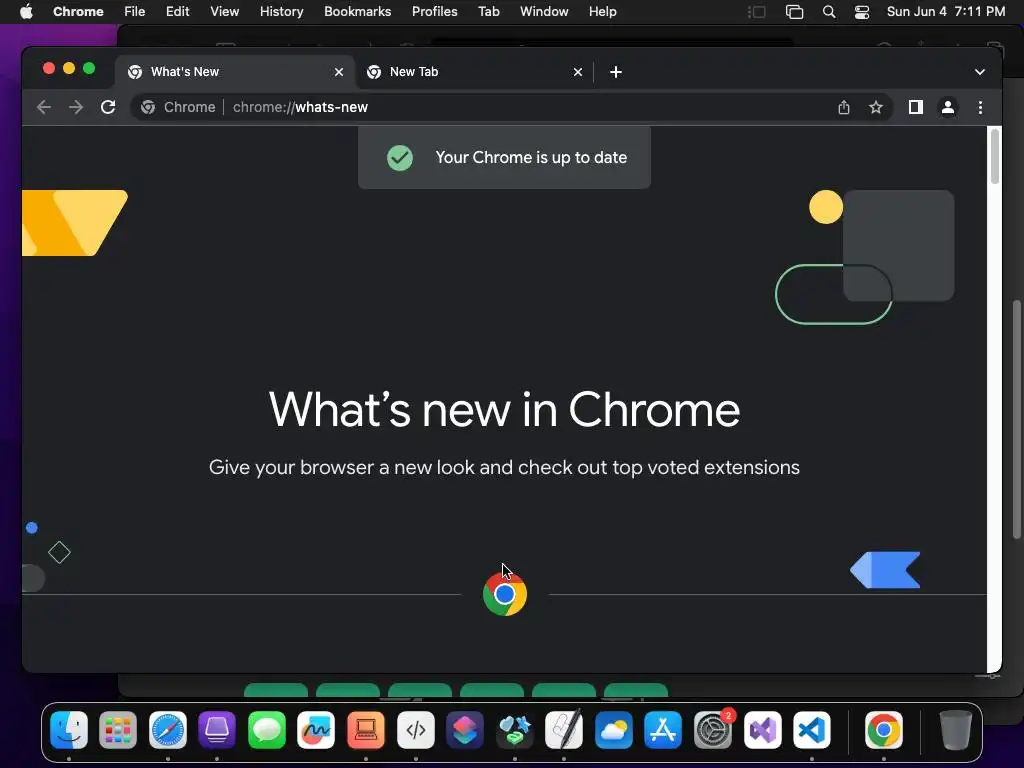Open Freeform from the Dock
1024x768 pixels.
(x=316, y=730)
